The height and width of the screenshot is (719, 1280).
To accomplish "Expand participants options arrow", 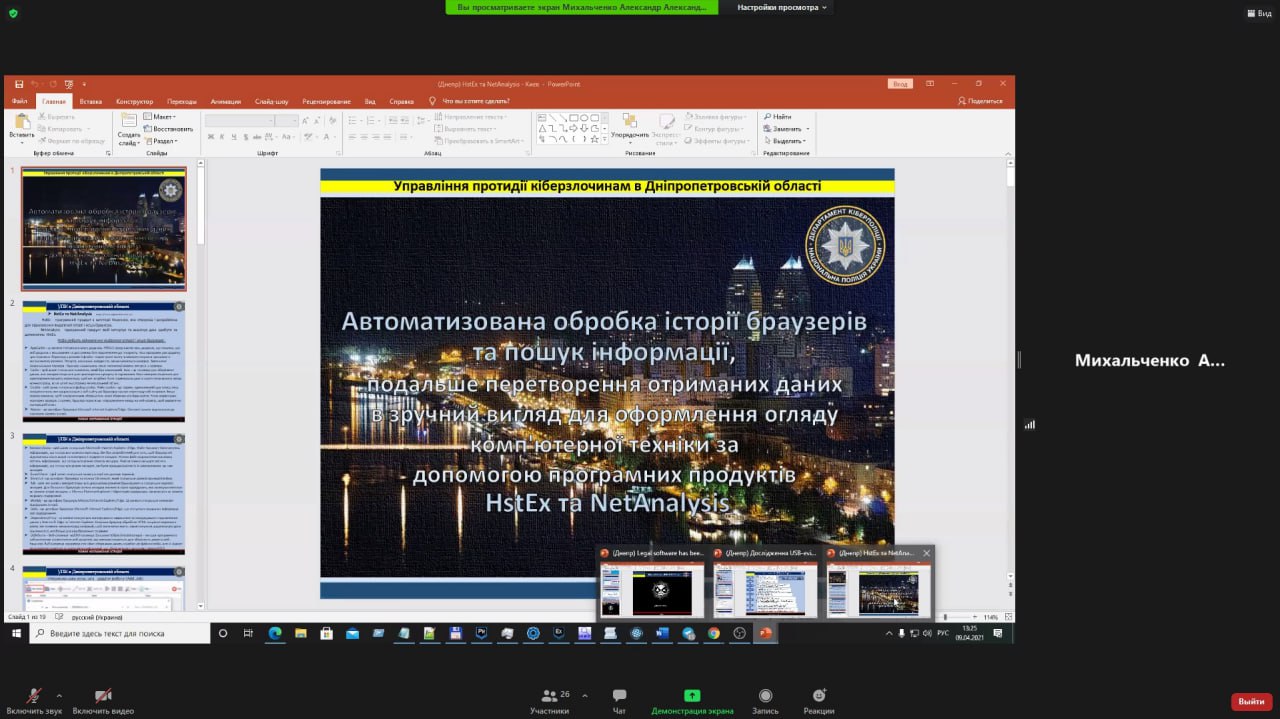I will point(585,695).
